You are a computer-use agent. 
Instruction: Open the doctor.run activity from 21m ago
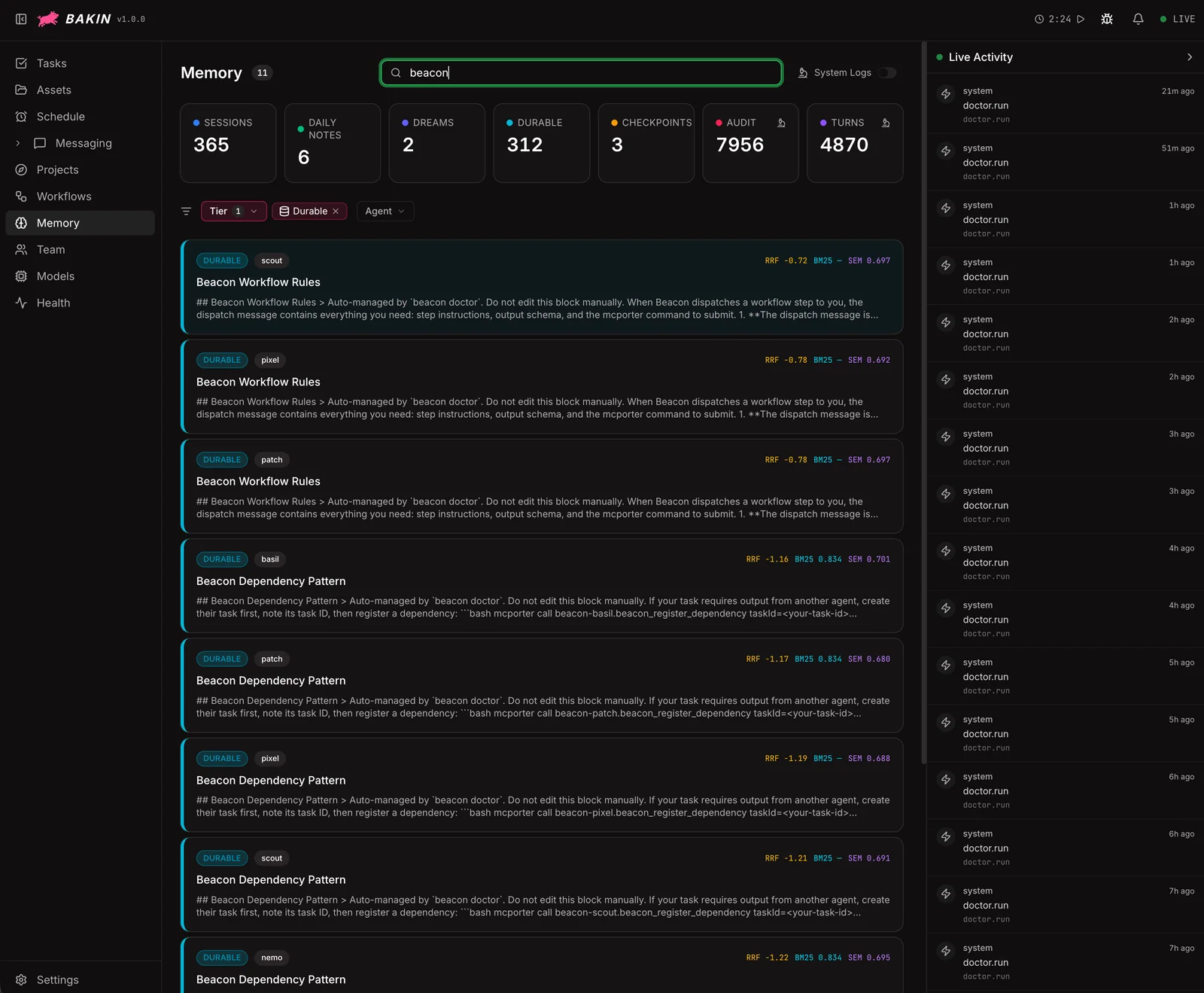(x=1065, y=105)
